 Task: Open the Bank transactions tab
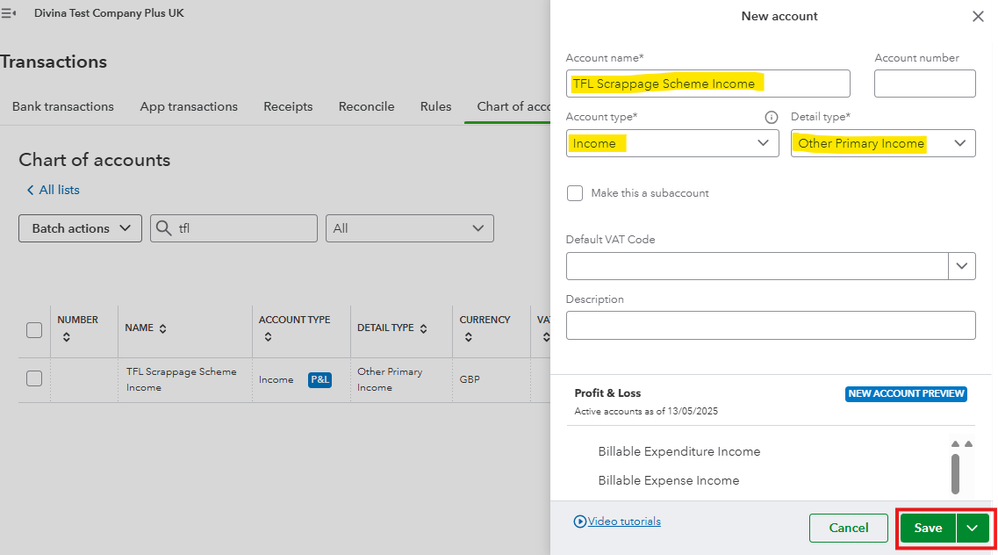[63, 106]
